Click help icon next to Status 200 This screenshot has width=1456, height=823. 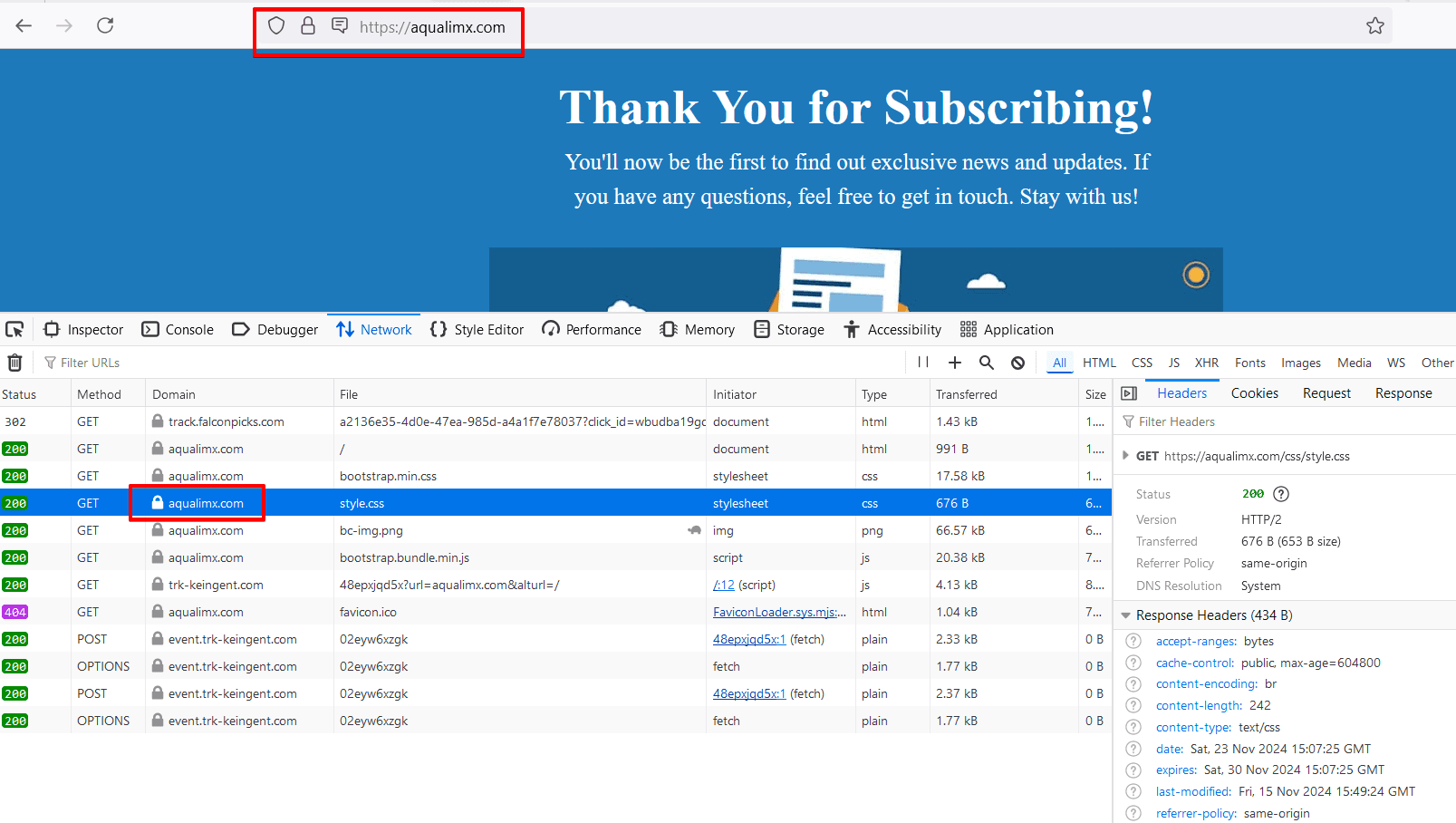coord(1281,494)
